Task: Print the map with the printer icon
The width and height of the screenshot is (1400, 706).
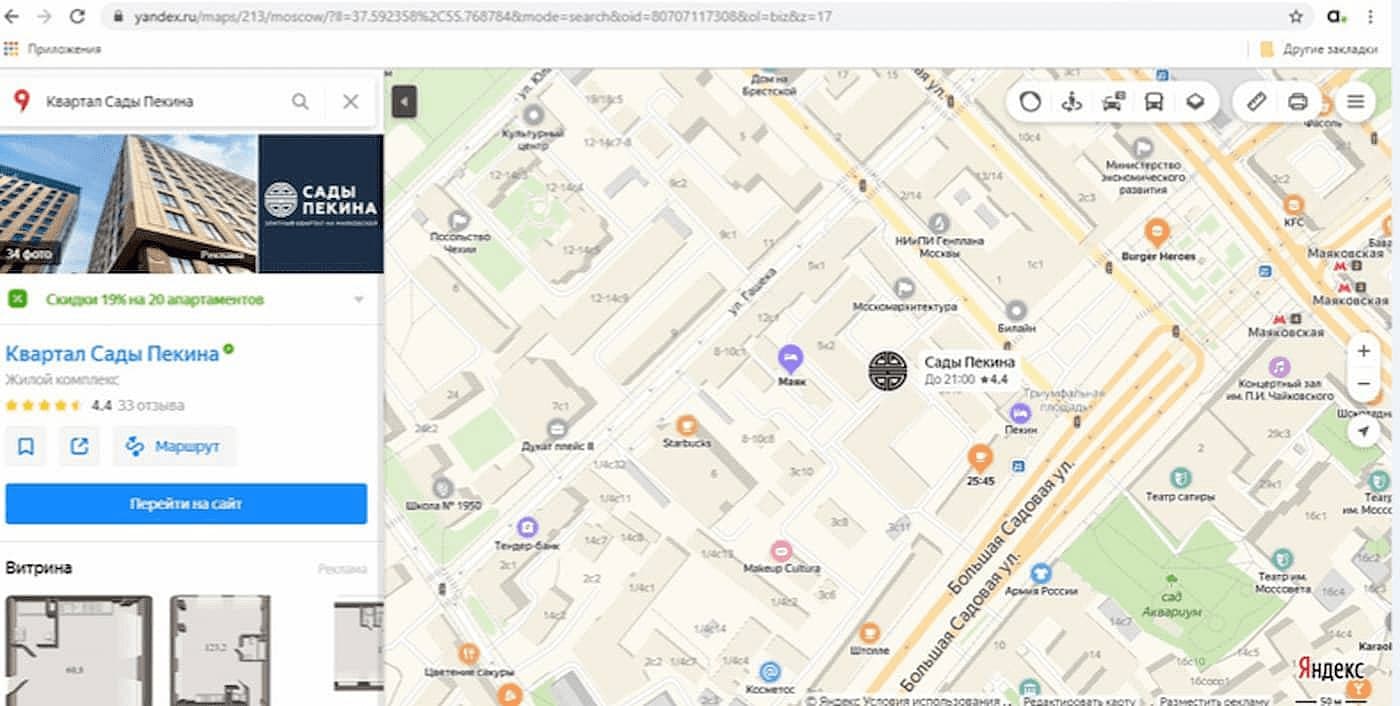Action: pos(1297,101)
